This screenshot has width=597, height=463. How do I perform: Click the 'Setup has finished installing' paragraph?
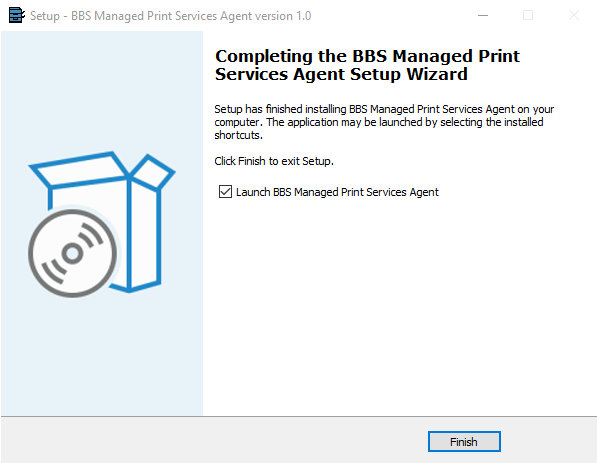click(384, 122)
